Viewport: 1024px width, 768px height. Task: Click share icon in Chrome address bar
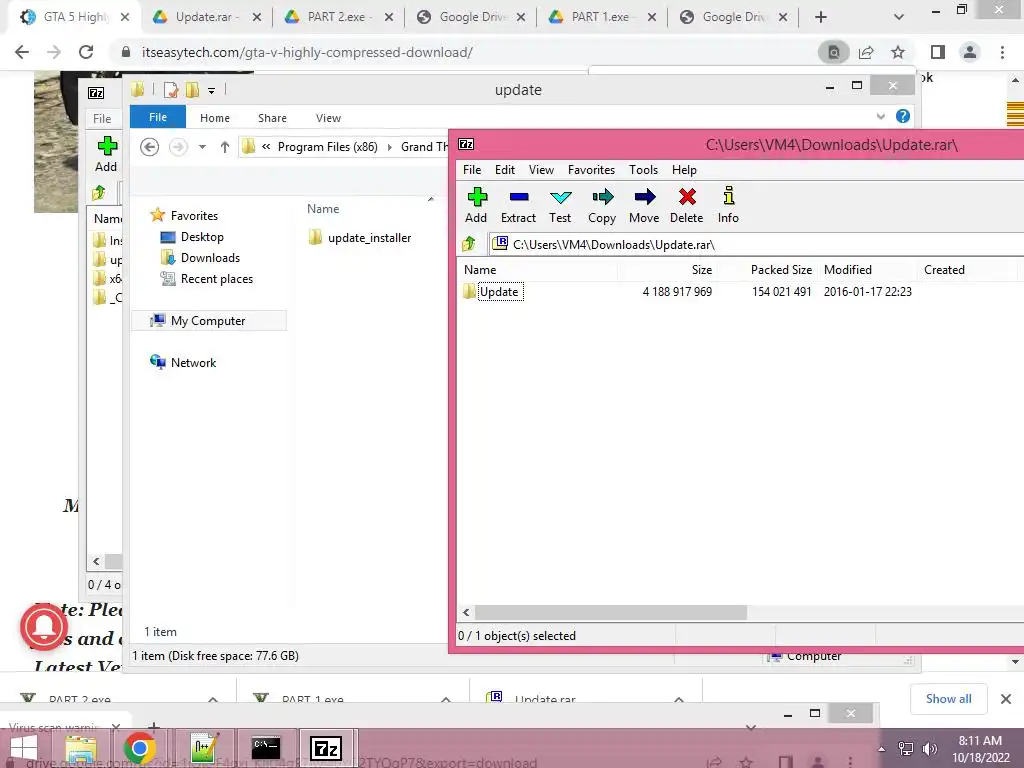point(866,52)
